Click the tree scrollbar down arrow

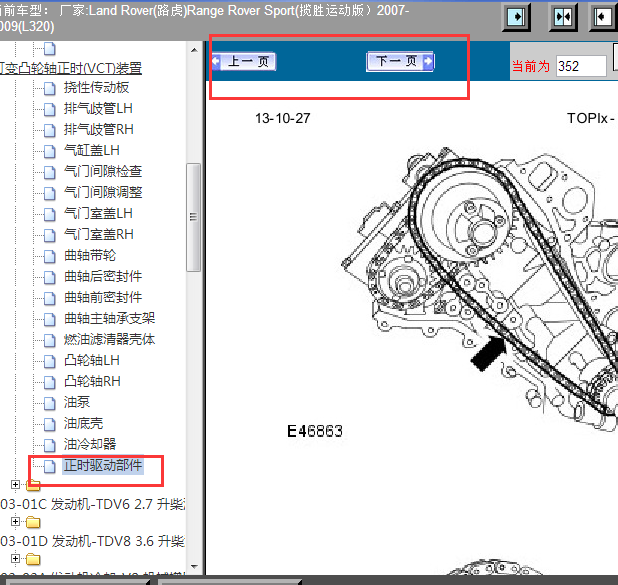click(x=194, y=567)
